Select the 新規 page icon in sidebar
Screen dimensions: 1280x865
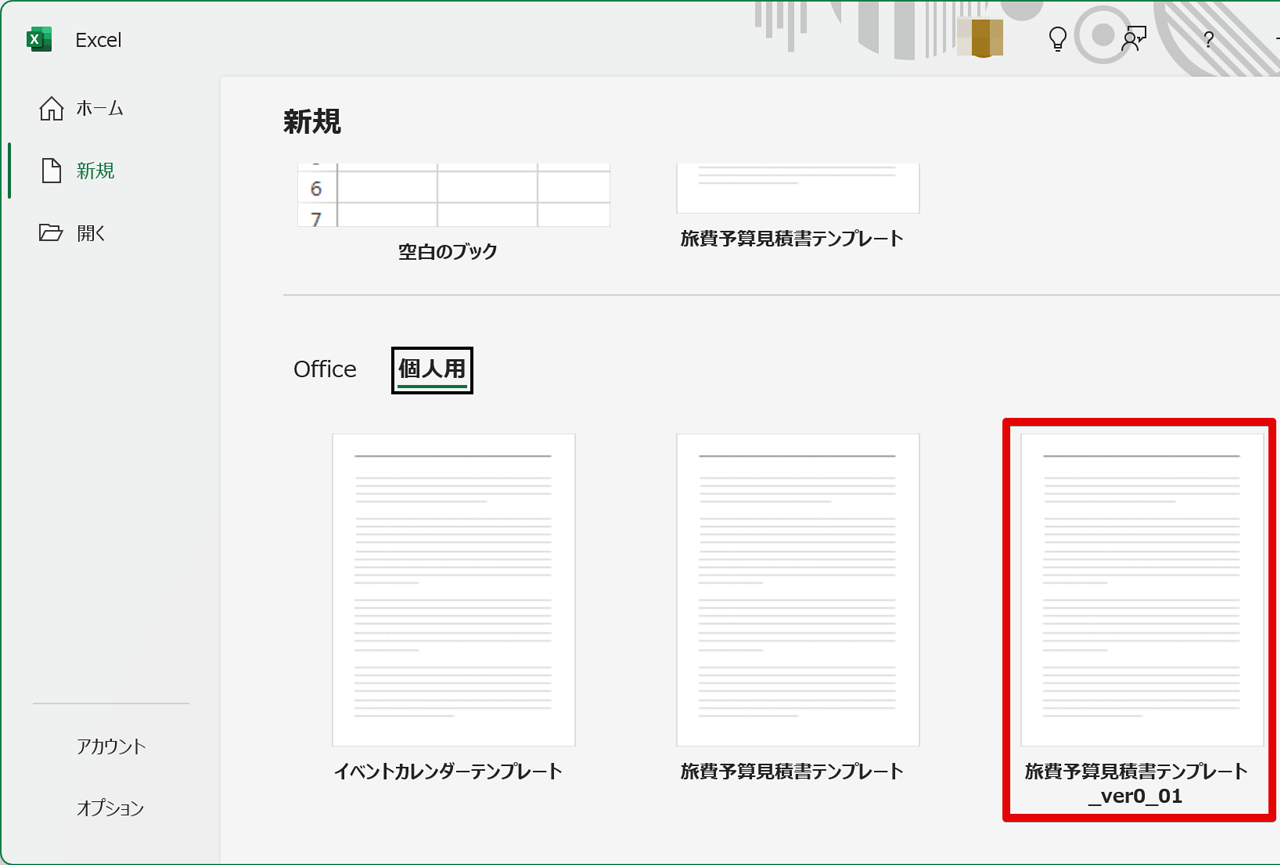pos(50,171)
